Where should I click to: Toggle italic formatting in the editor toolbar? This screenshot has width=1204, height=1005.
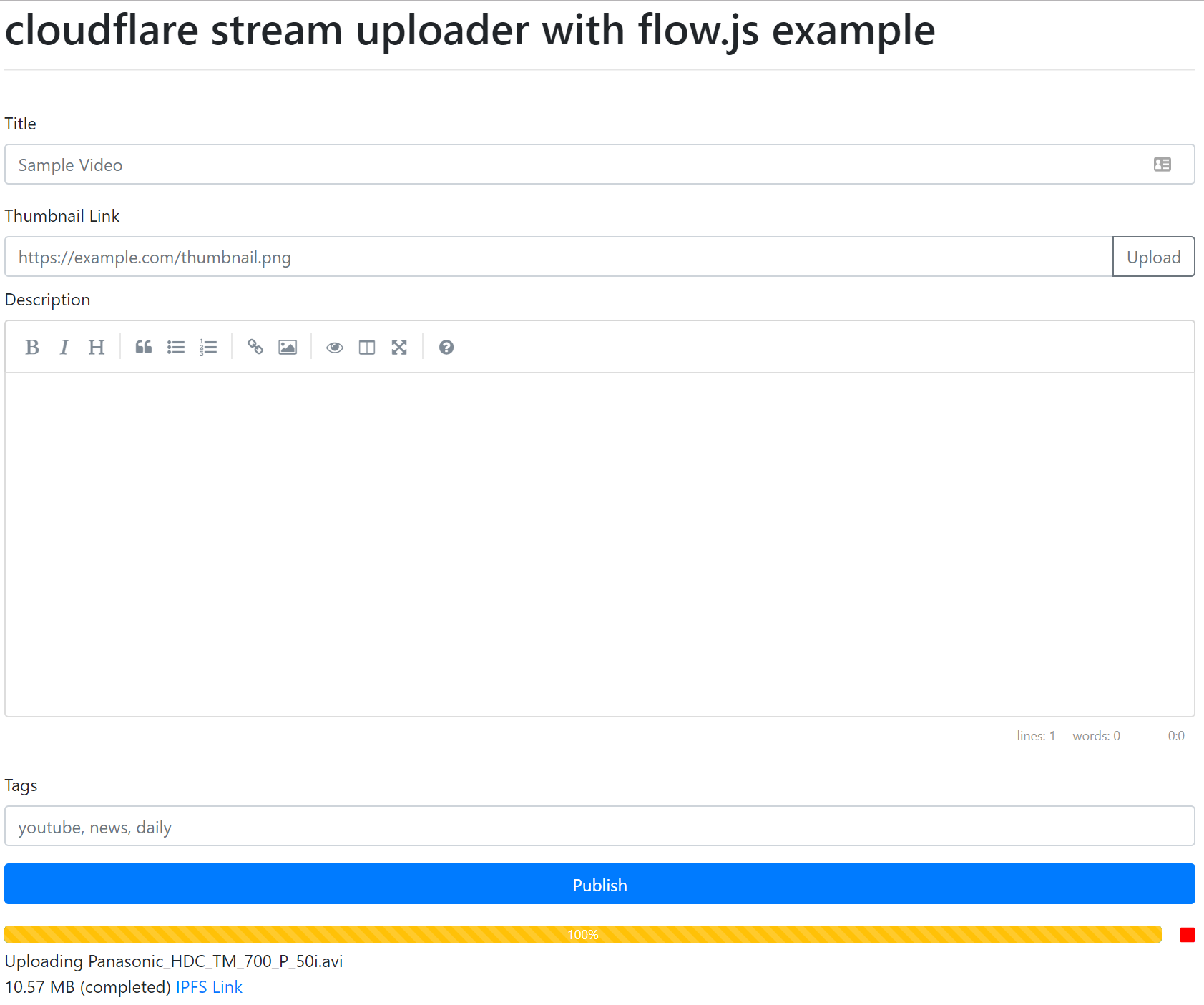pyautogui.click(x=64, y=348)
